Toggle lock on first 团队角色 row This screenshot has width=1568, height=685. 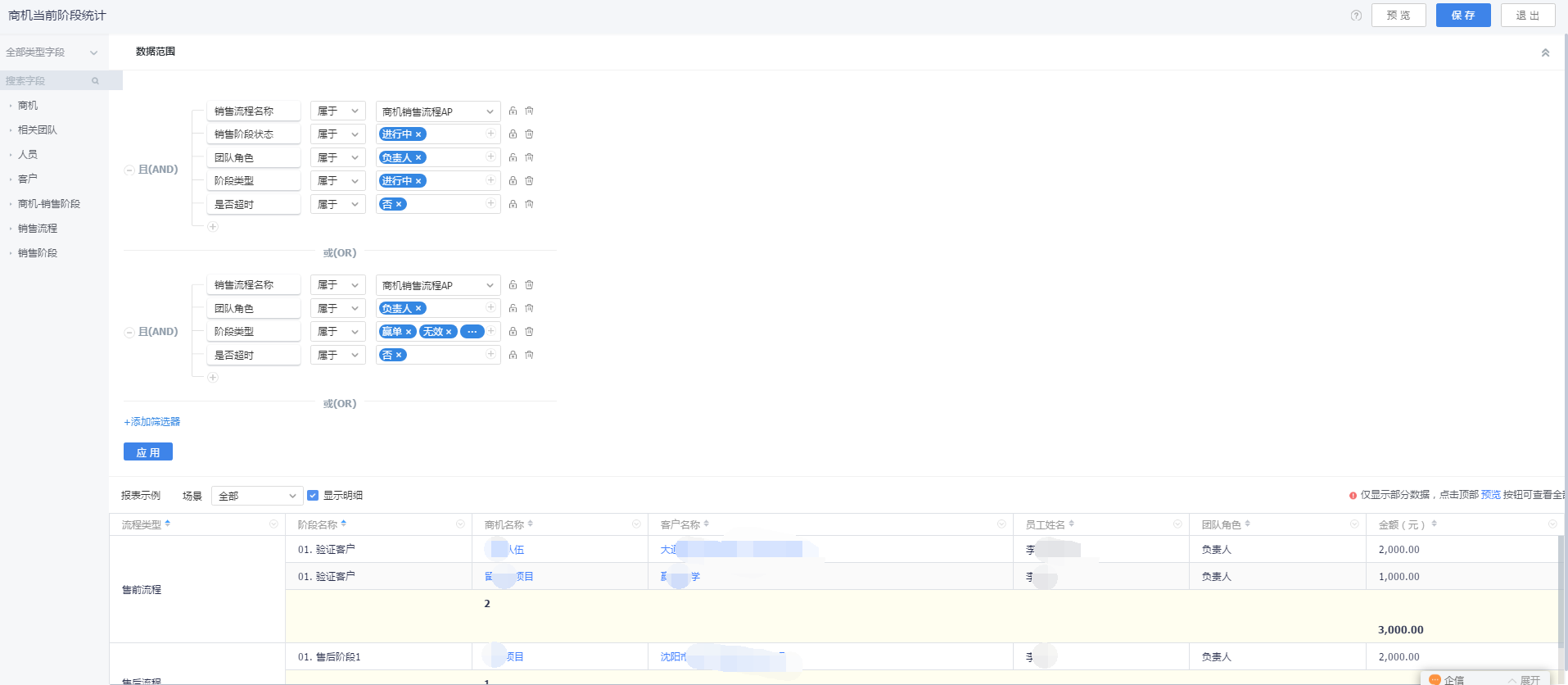pyautogui.click(x=513, y=157)
